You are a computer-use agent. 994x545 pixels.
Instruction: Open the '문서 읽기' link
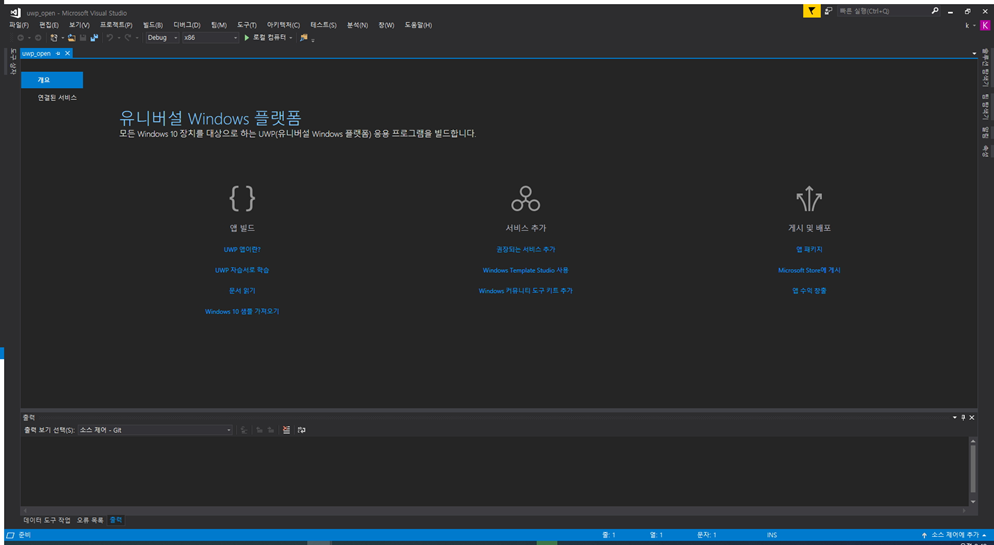(x=242, y=290)
